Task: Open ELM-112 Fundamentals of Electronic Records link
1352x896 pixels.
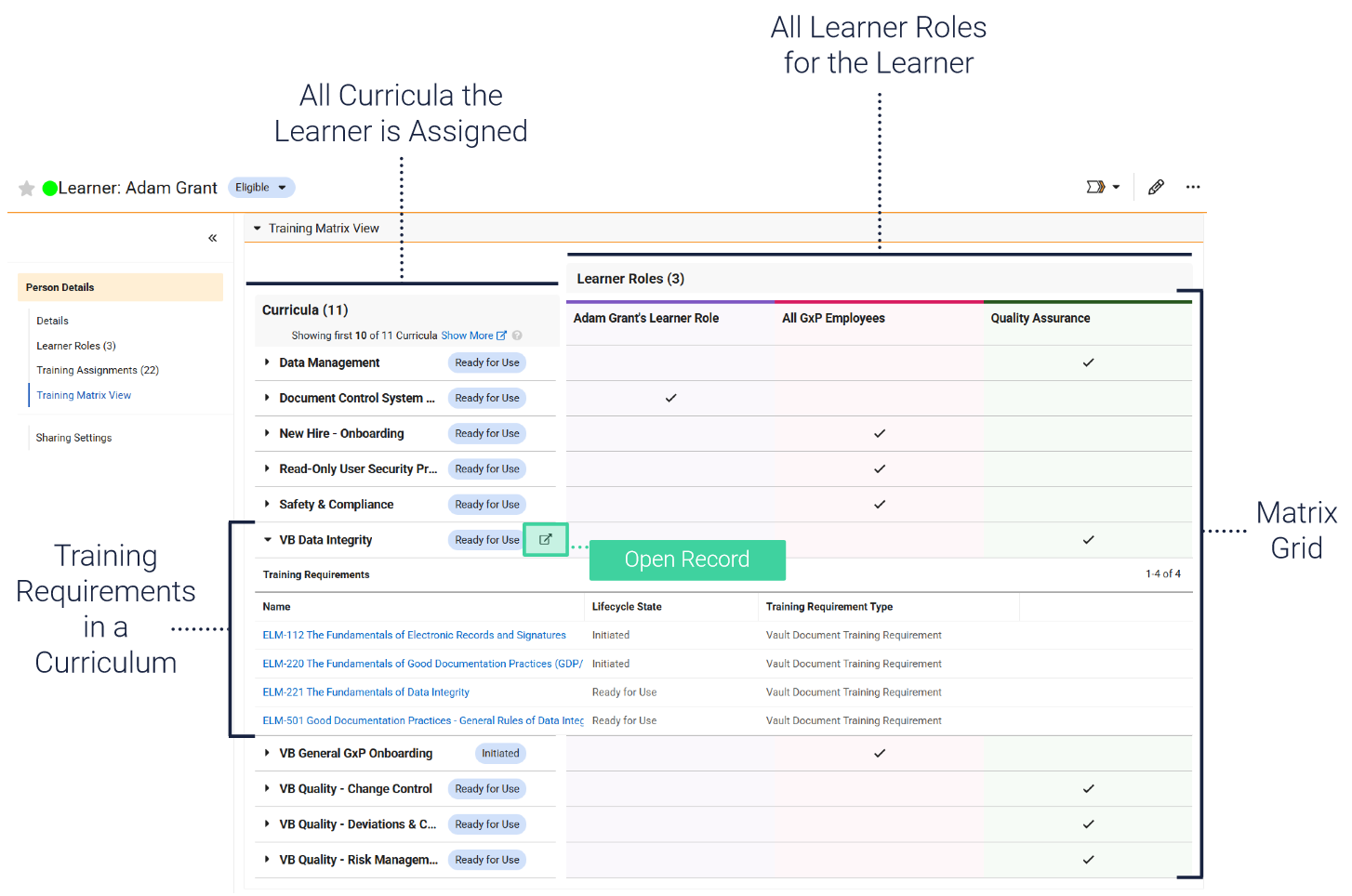Action: coord(414,635)
